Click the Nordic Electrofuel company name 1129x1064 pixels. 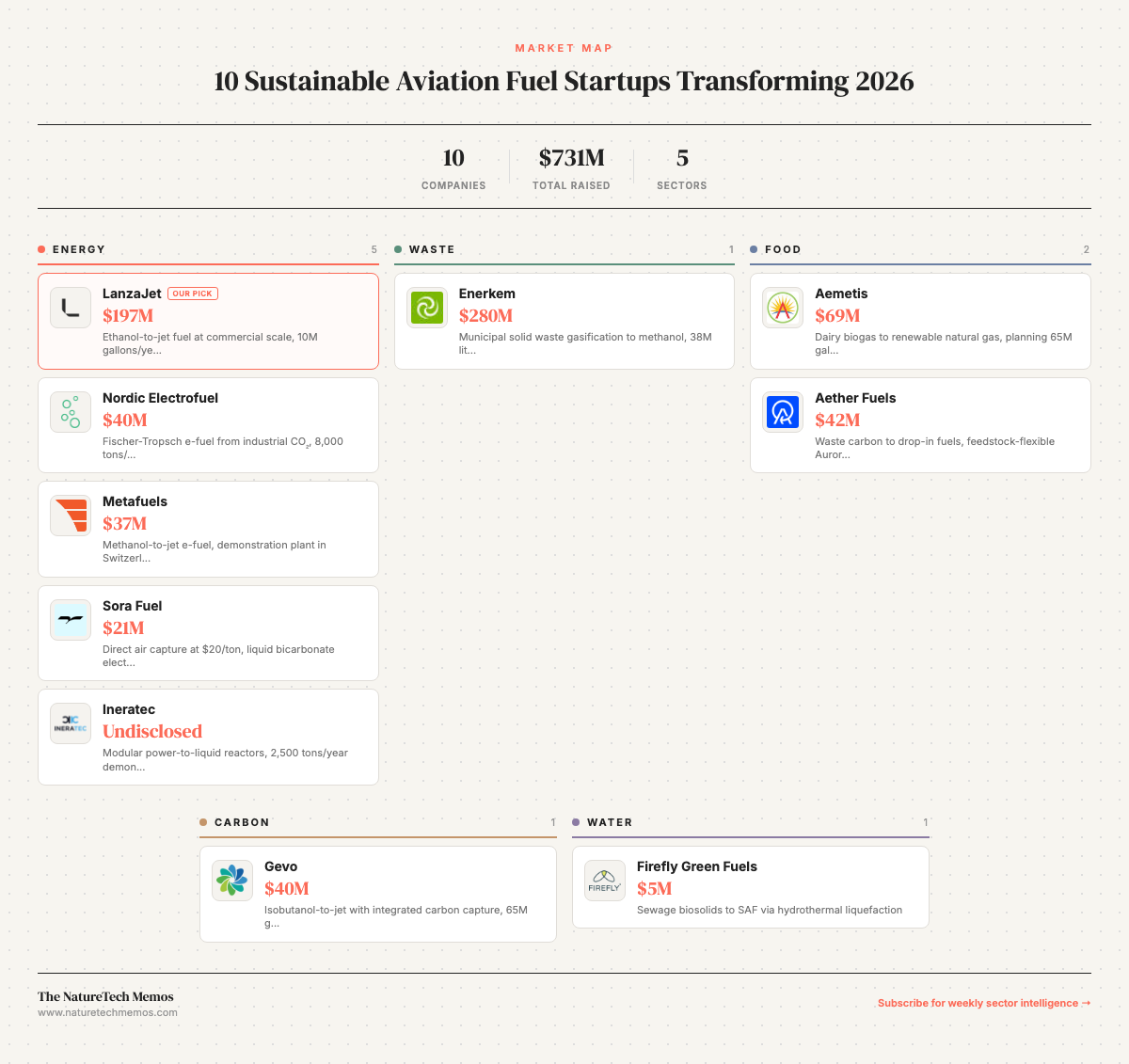160,398
